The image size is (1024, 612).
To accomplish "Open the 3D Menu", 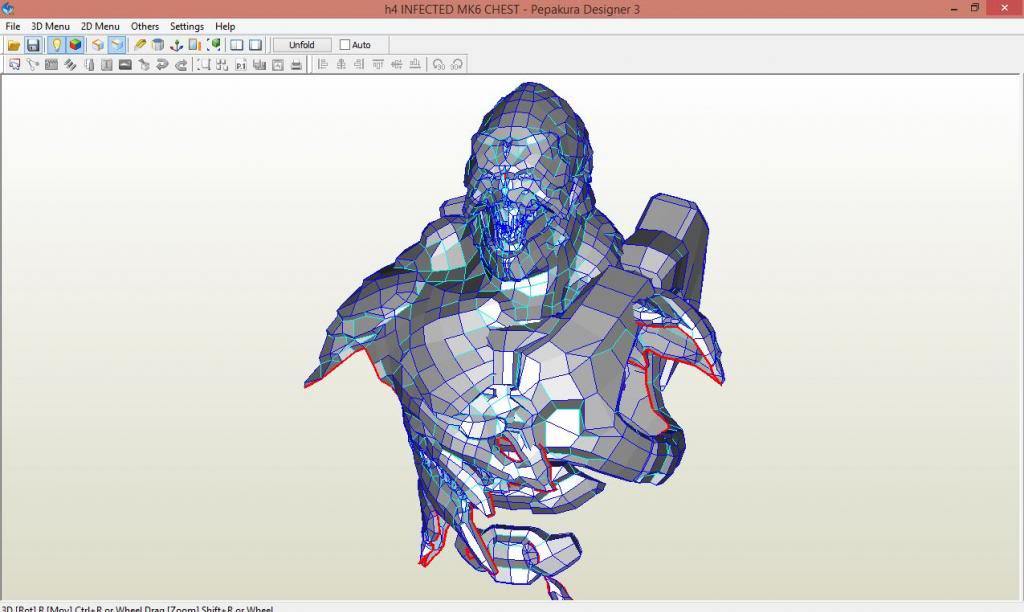I will click(50, 26).
